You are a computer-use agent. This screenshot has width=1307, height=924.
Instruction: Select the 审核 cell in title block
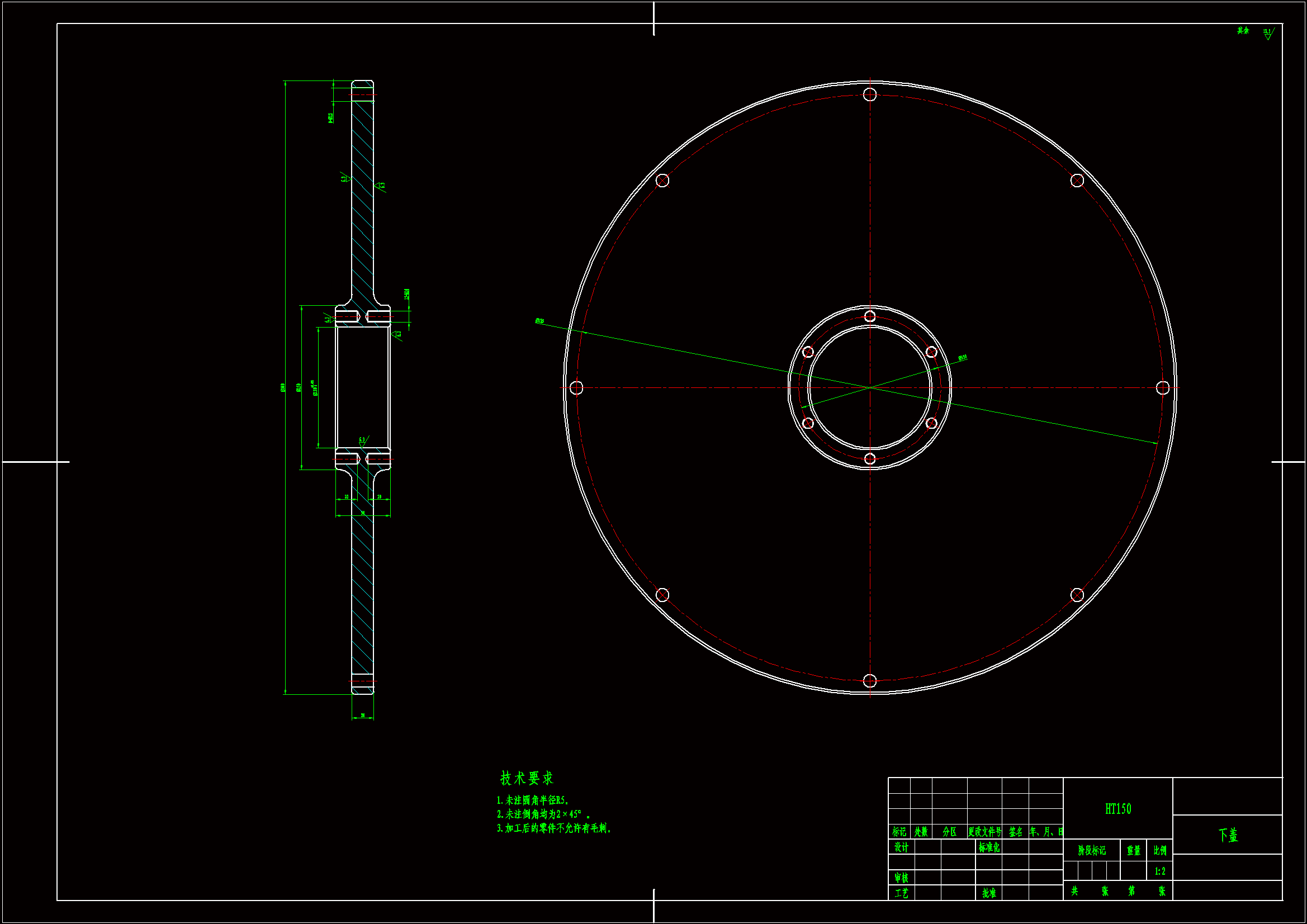point(901,877)
